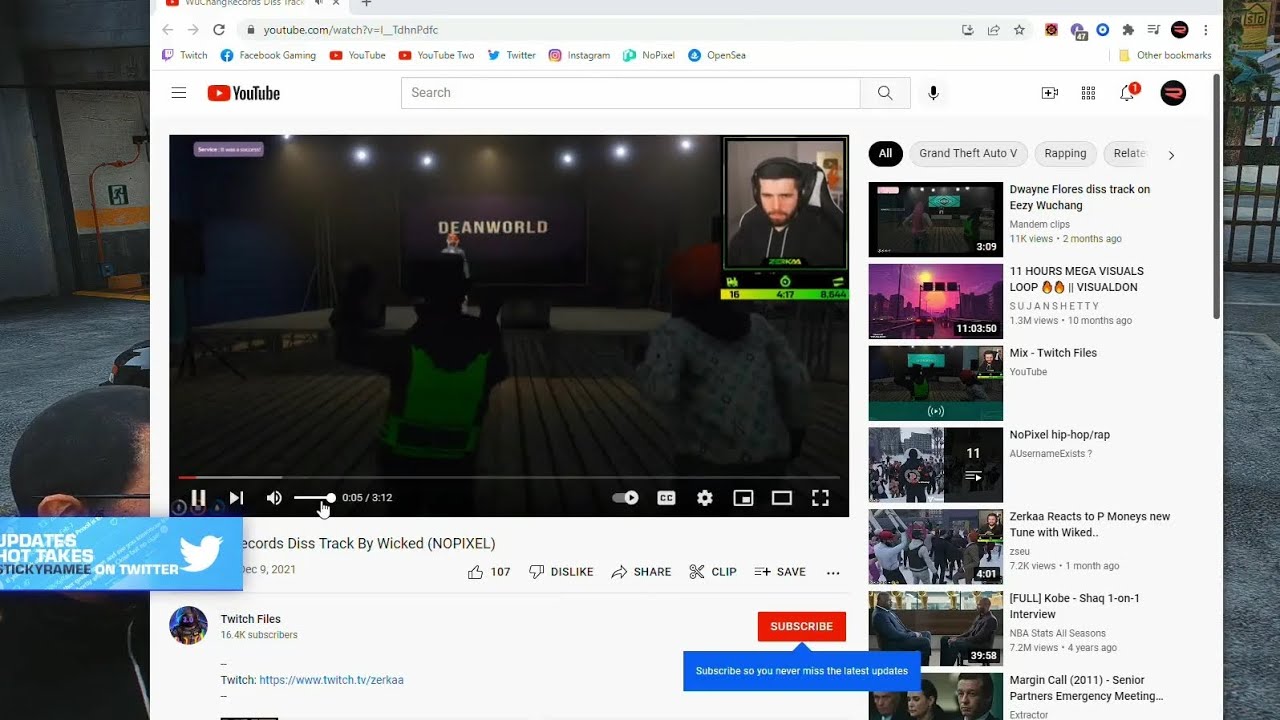Viewport: 1280px width, 720px height.
Task: Click the Twitch Files channel avatar
Action: pos(188,625)
